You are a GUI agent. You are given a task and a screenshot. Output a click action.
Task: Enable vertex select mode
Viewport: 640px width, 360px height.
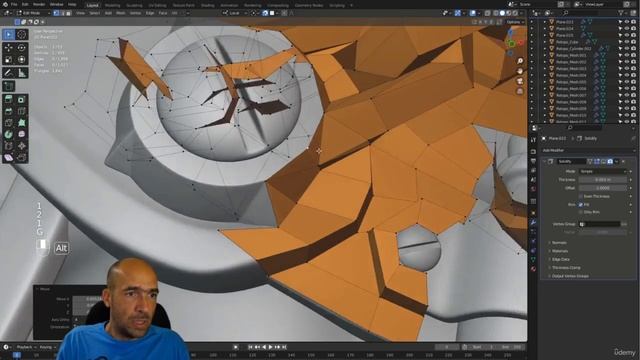[x=56, y=13]
